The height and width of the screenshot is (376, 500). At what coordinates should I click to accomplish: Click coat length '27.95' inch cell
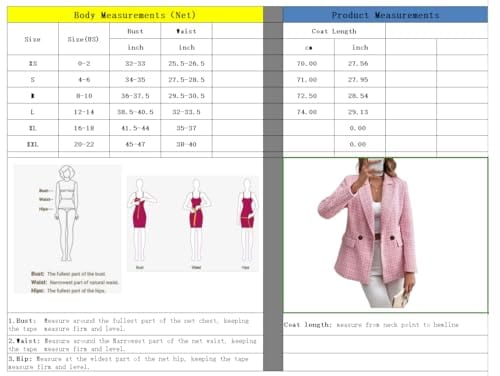pos(360,80)
